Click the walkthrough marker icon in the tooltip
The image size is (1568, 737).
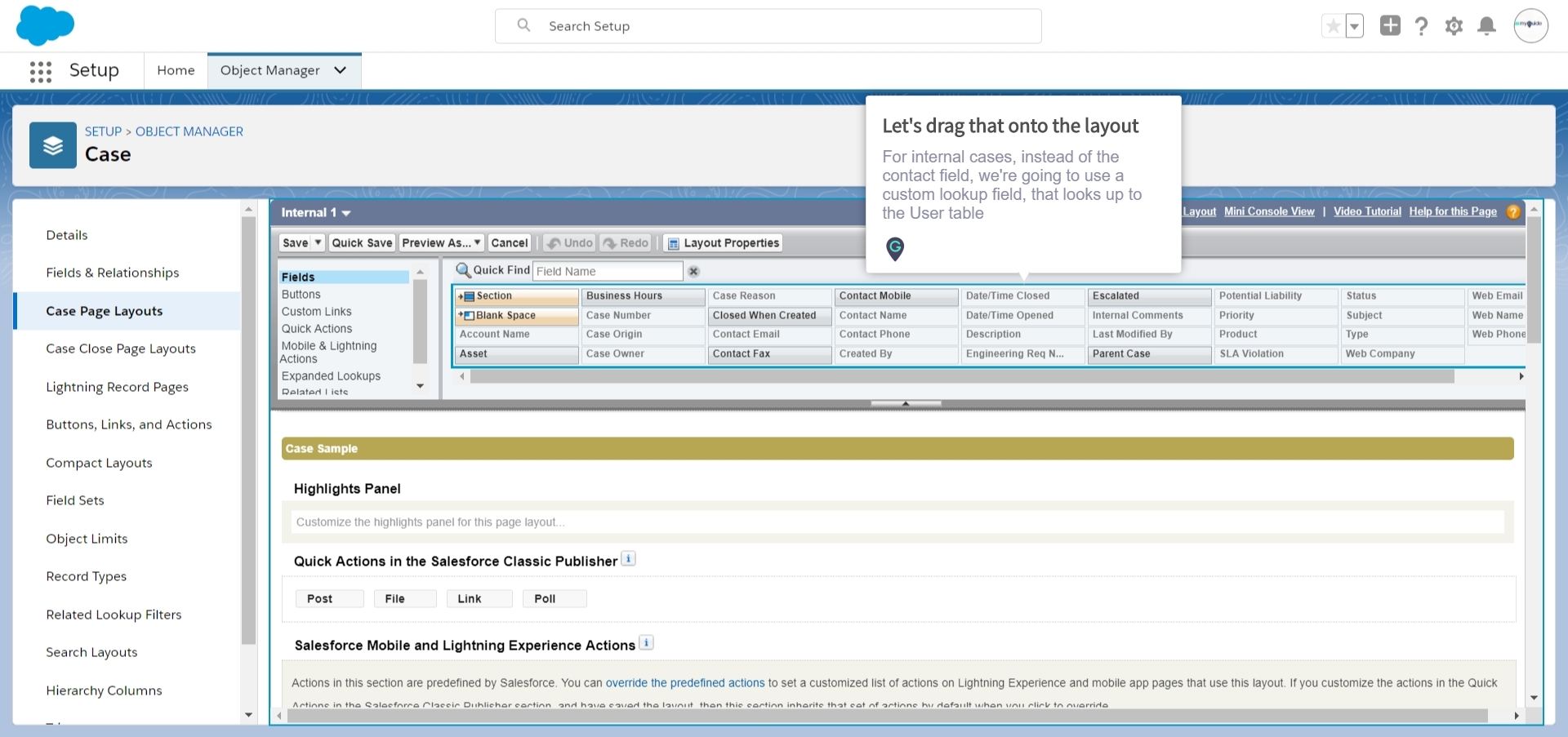click(895, 249)
